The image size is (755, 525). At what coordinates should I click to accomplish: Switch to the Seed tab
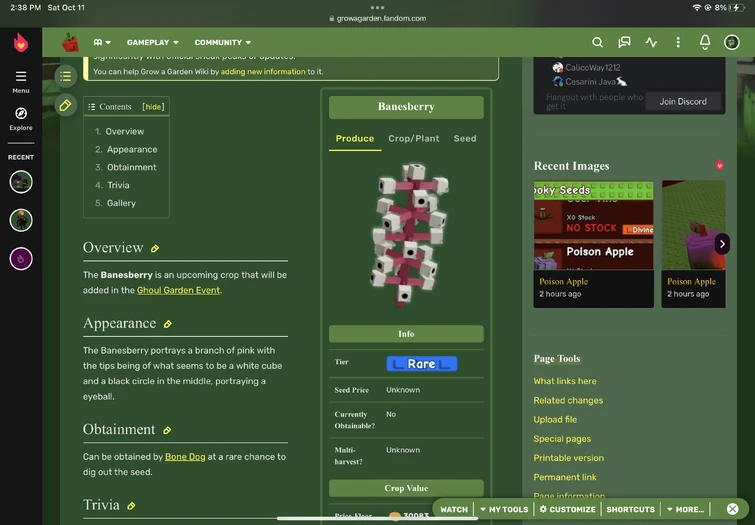point(465,139)
